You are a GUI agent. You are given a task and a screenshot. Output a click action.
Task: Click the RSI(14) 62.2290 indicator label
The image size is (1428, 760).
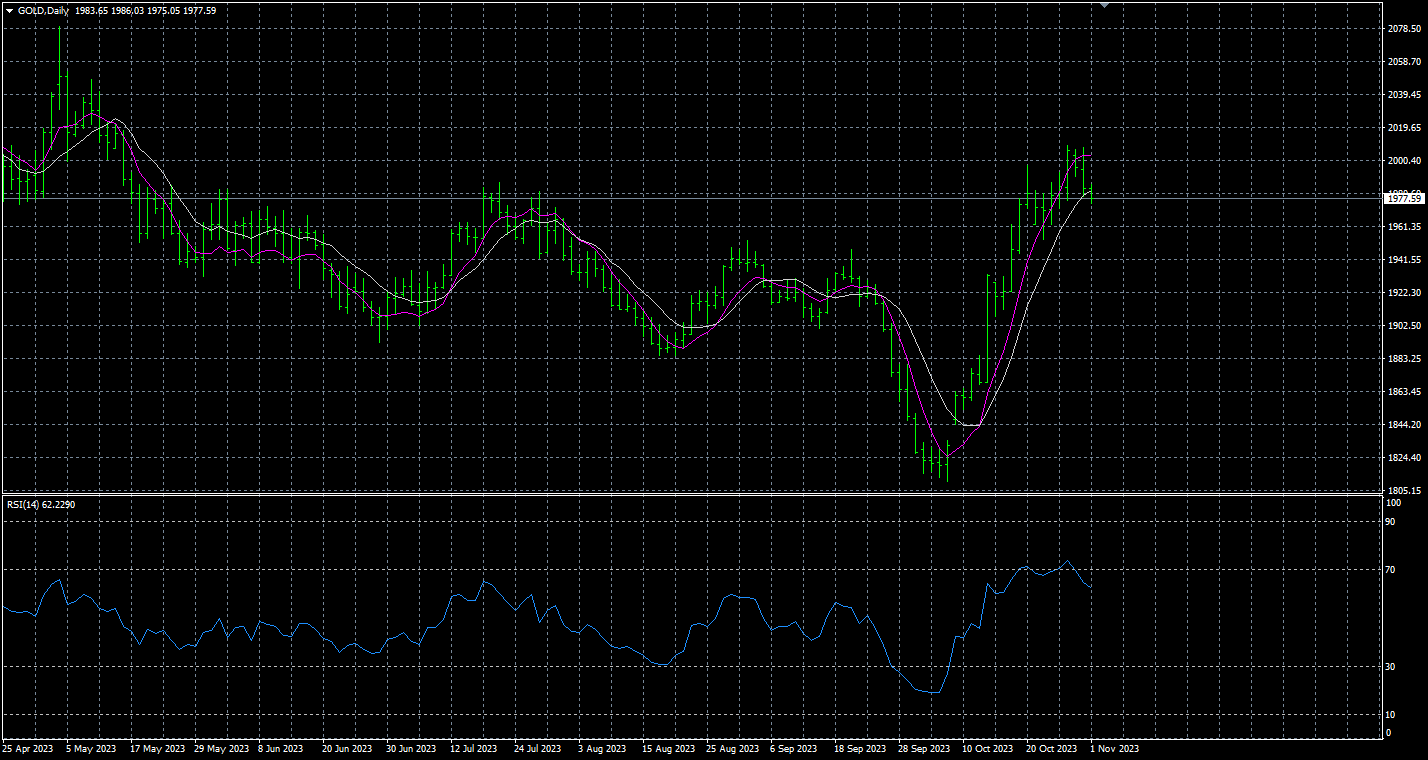click(x=41, y=505)
